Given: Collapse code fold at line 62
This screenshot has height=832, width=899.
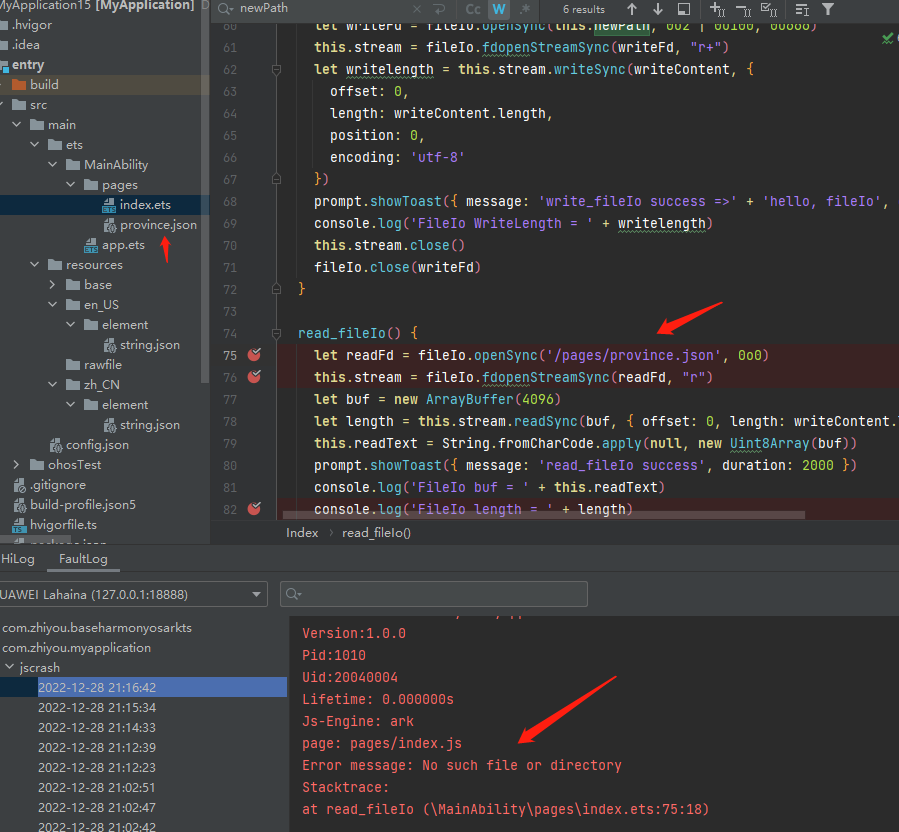Looking at the screenshot, I should click(x=276, y=69).
